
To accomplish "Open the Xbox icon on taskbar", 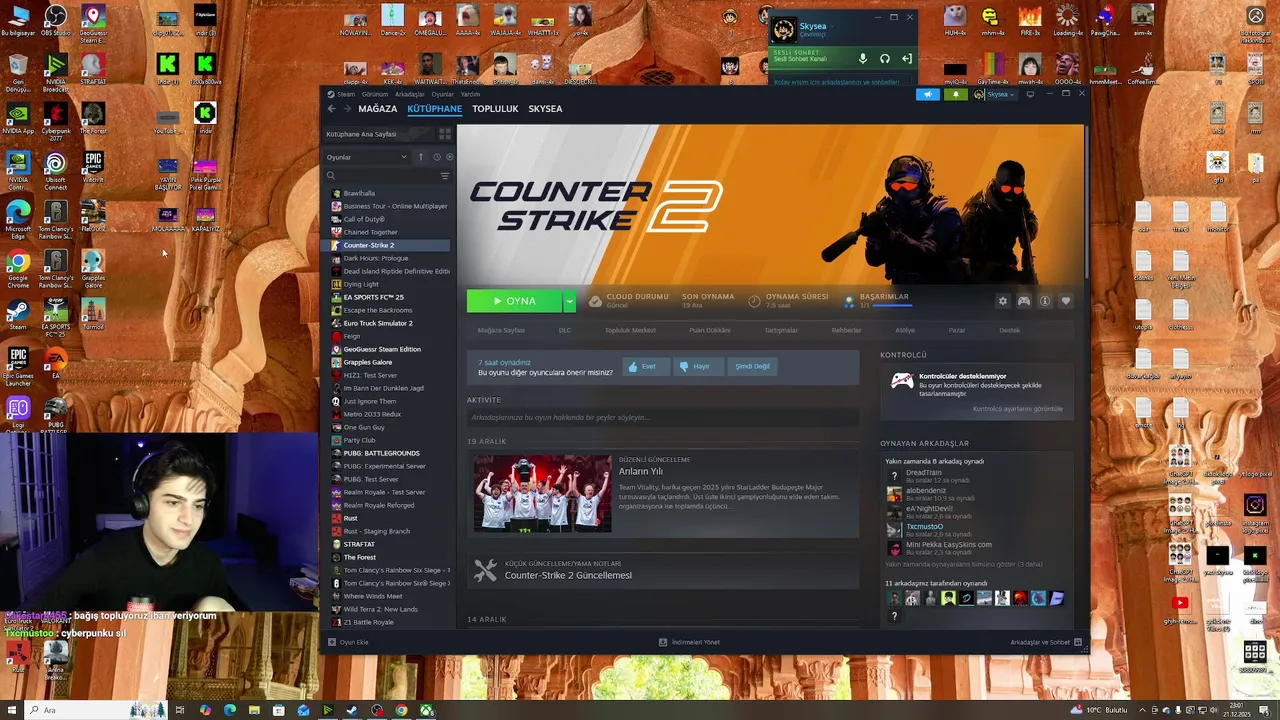I will point(426,710).
